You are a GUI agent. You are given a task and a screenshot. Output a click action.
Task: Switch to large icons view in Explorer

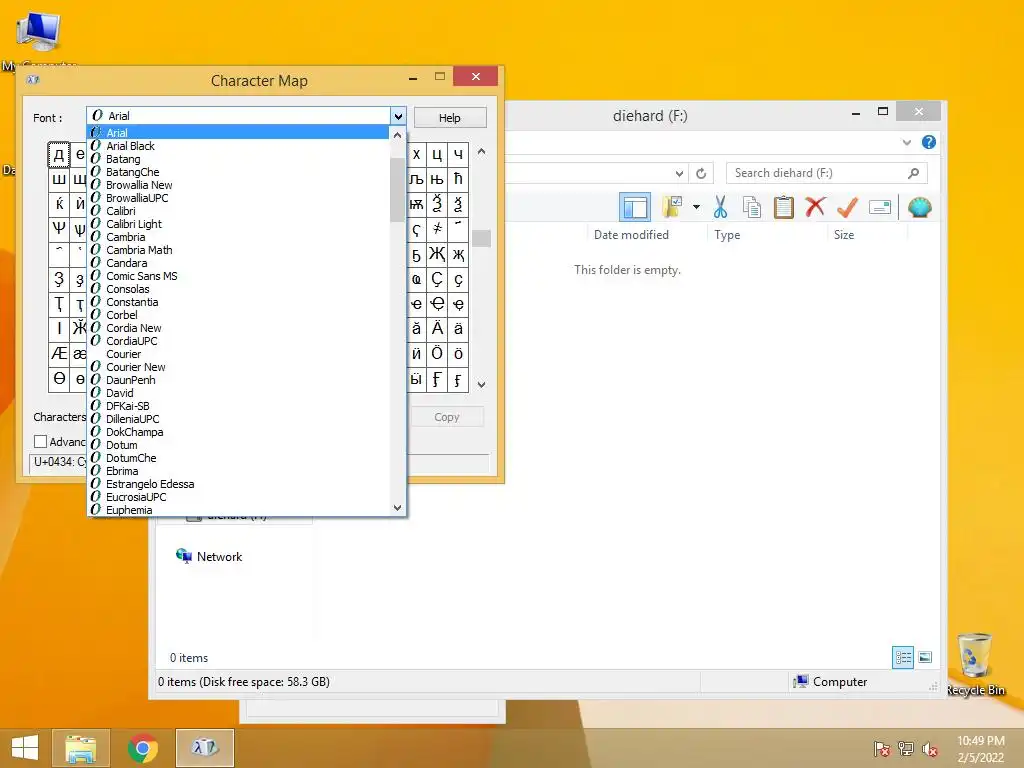click(925, 657)
